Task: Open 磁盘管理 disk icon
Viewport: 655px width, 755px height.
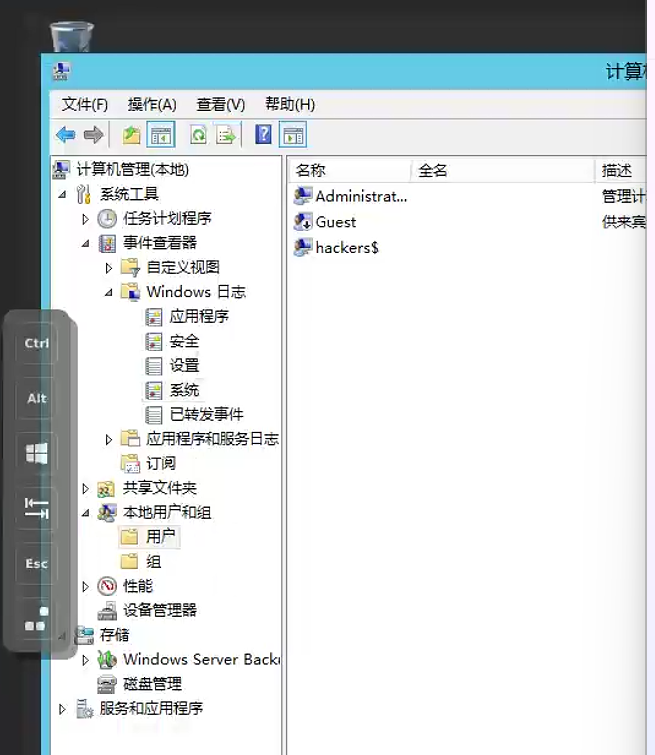Action: coord(107,684)
